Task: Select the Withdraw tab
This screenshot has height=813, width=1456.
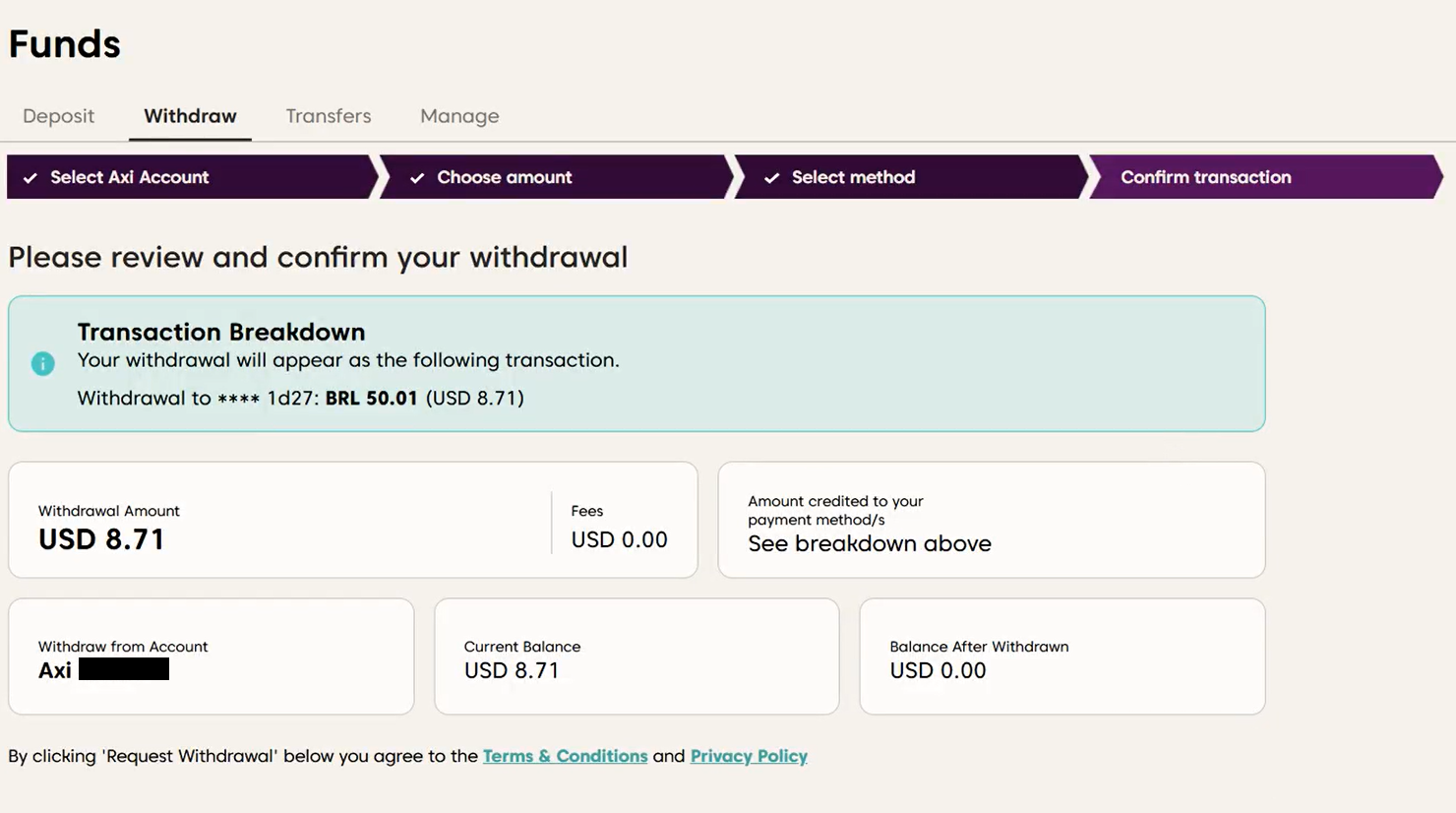Action: (190, 116)
